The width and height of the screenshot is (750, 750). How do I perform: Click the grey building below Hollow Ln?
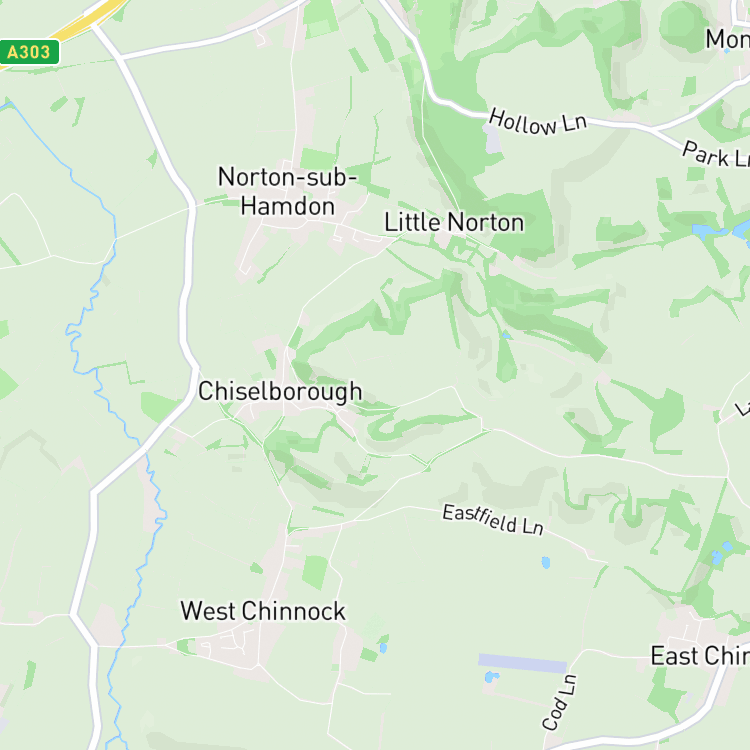click(x=493, y=139)
